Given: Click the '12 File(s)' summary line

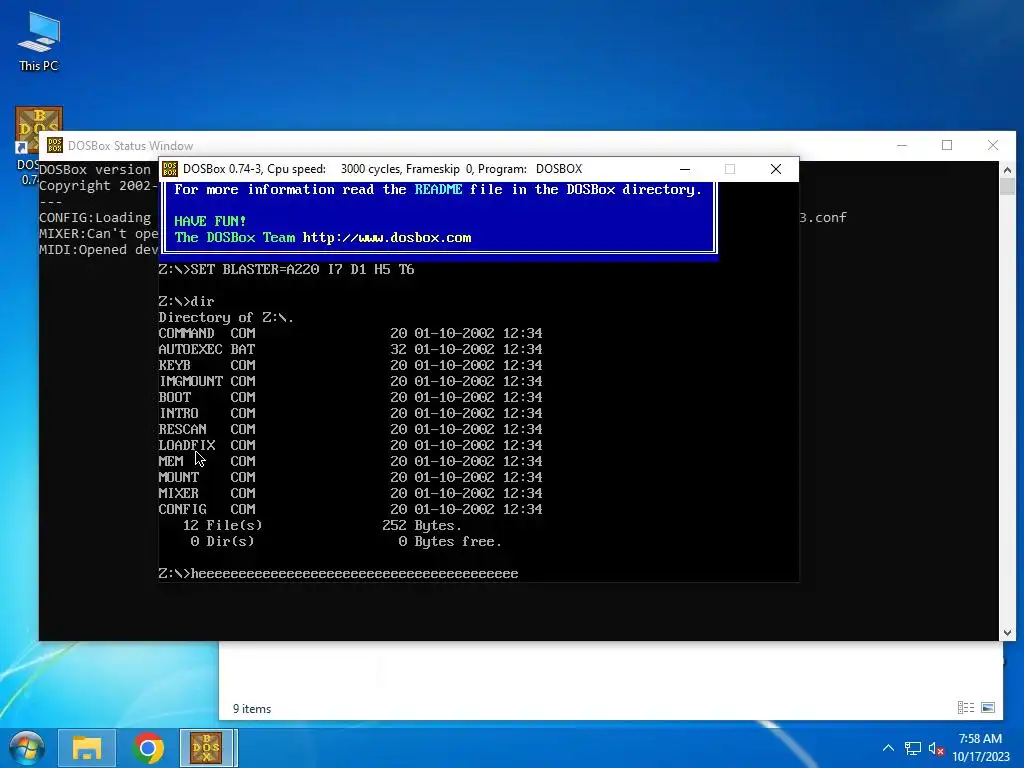Looking at the screenshot, I should point(322,526).
